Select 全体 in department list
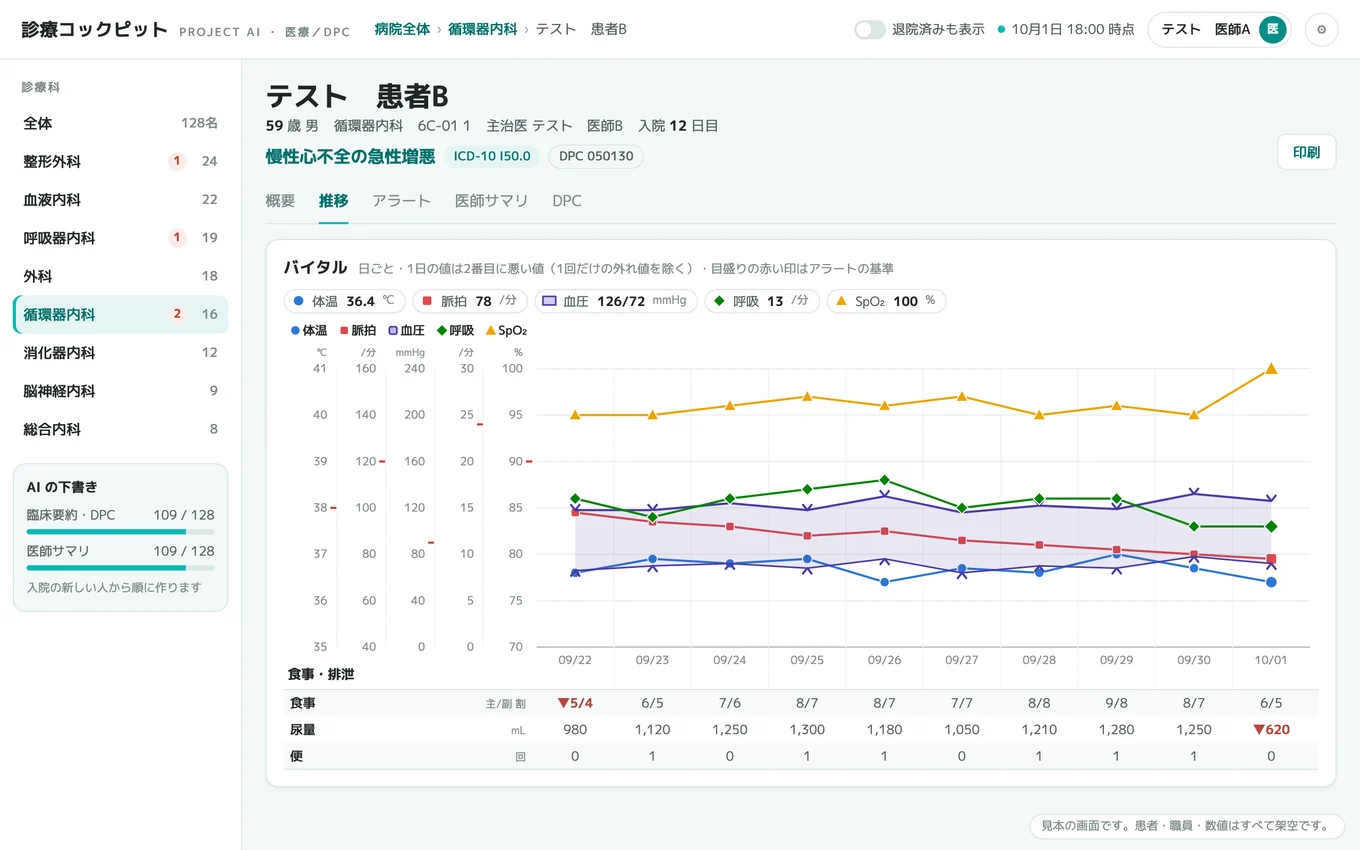1360x850 pixels. [120, 123]
